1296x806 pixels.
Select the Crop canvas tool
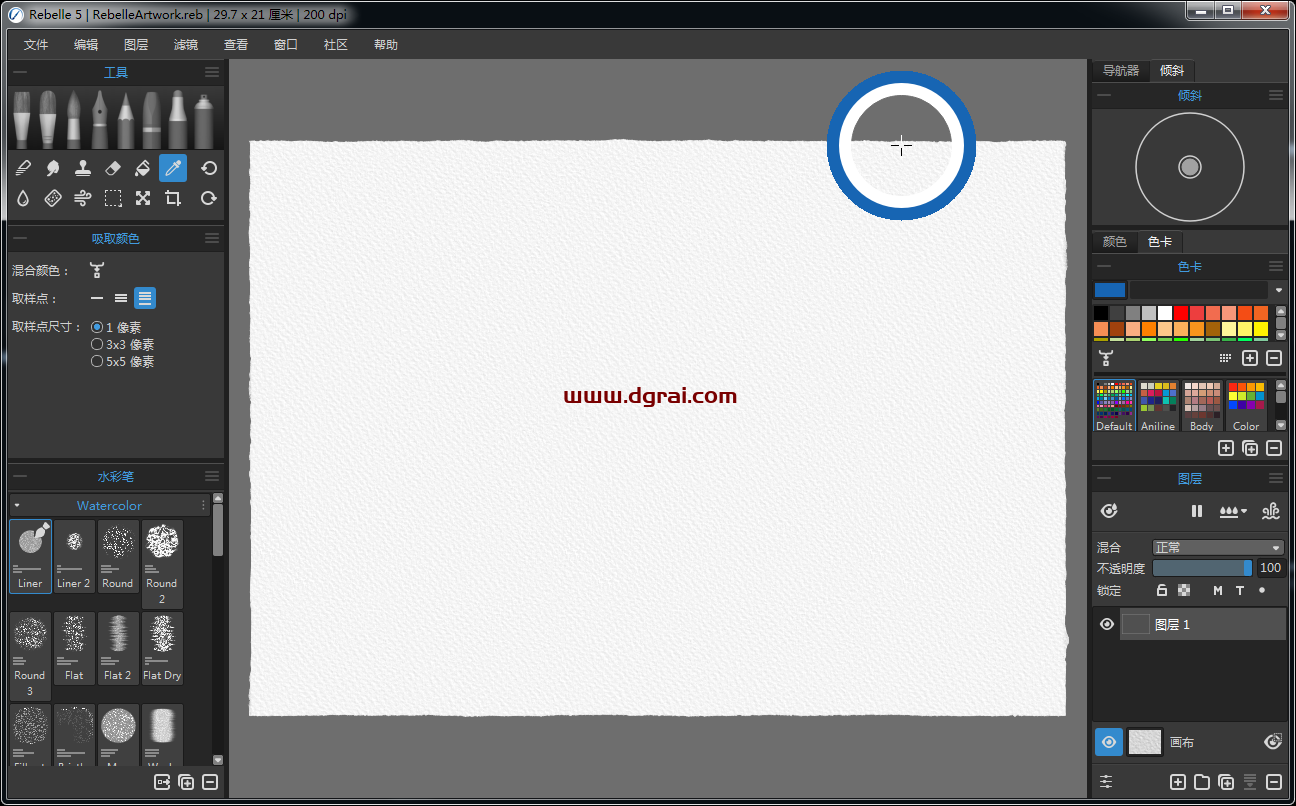[x=173, y=198]
